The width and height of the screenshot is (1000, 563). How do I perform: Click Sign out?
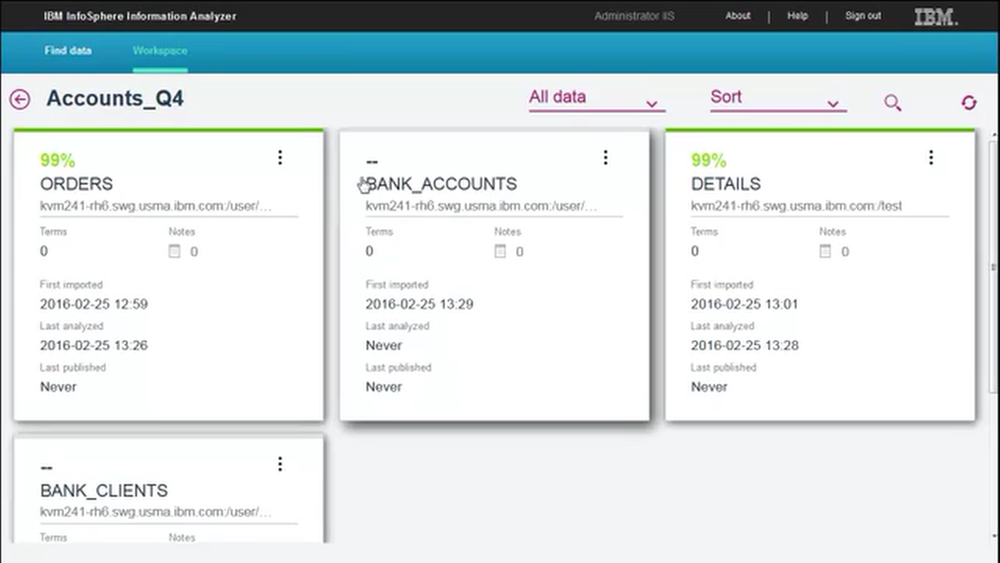pyautogui.click(x=863, y=16)
